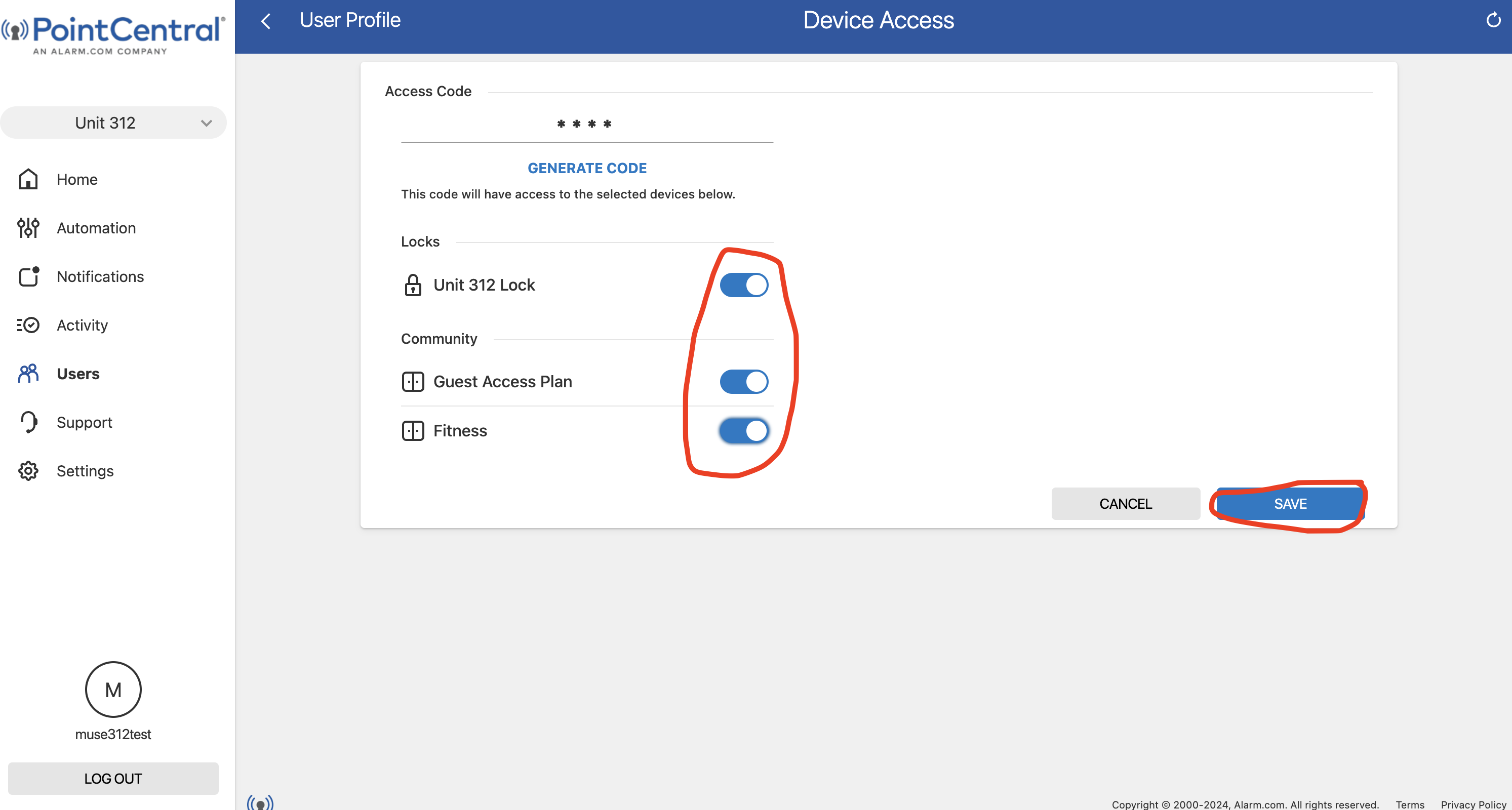Select Notifications in the sidebar menu
Screen dimensions: 1512x810
[x=100, y=276]
